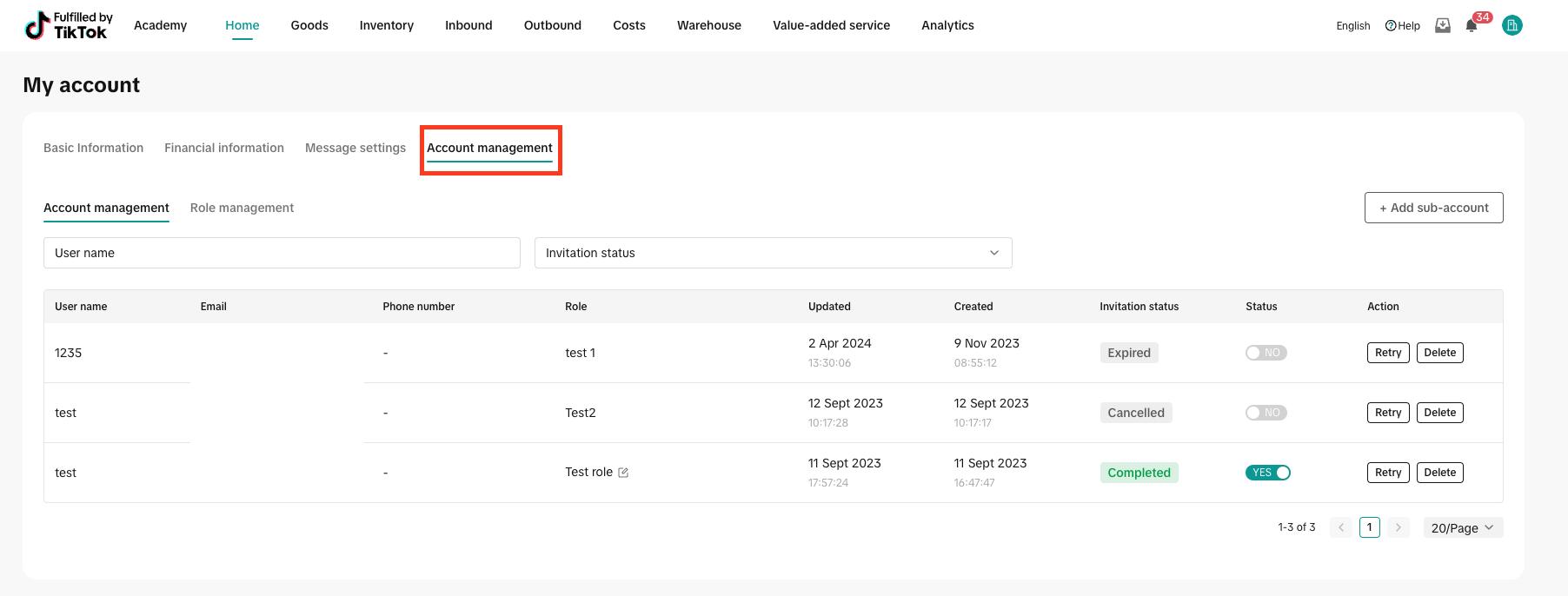Open the notifications bell icon
1568x596 pixels.
[x=1471, y=26]
